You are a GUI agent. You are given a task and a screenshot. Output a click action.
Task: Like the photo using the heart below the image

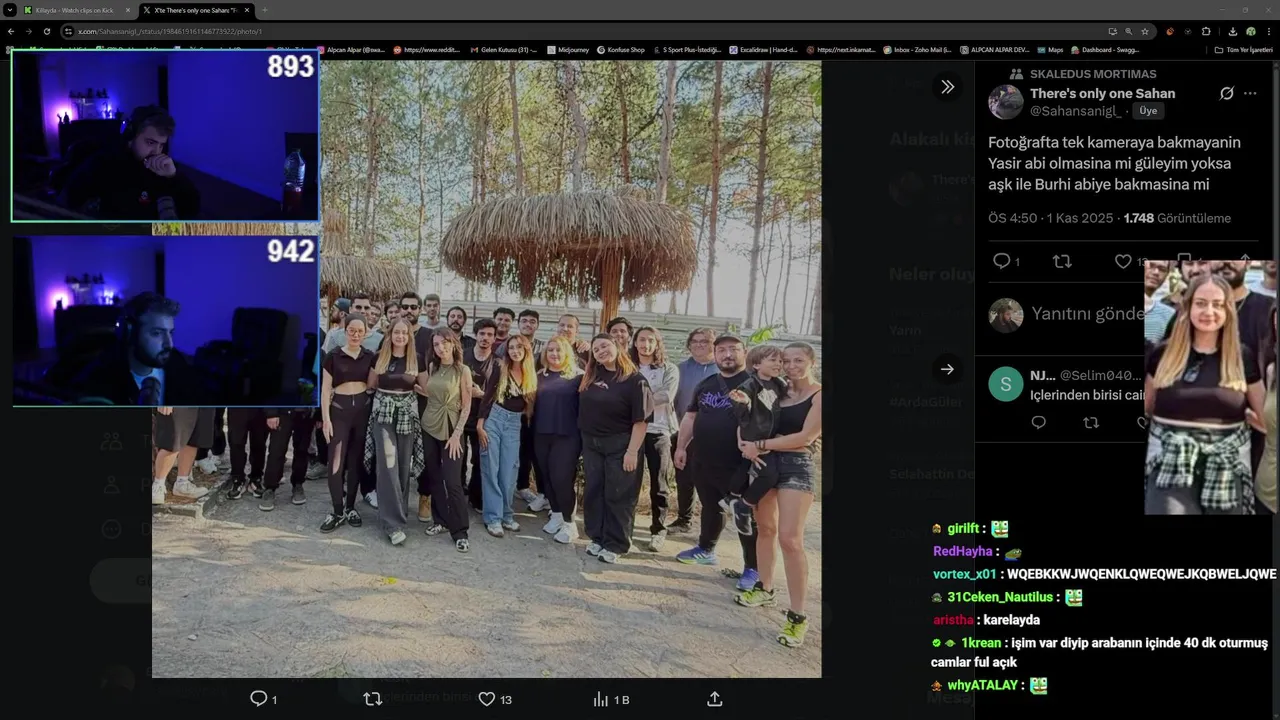(487, 699)
